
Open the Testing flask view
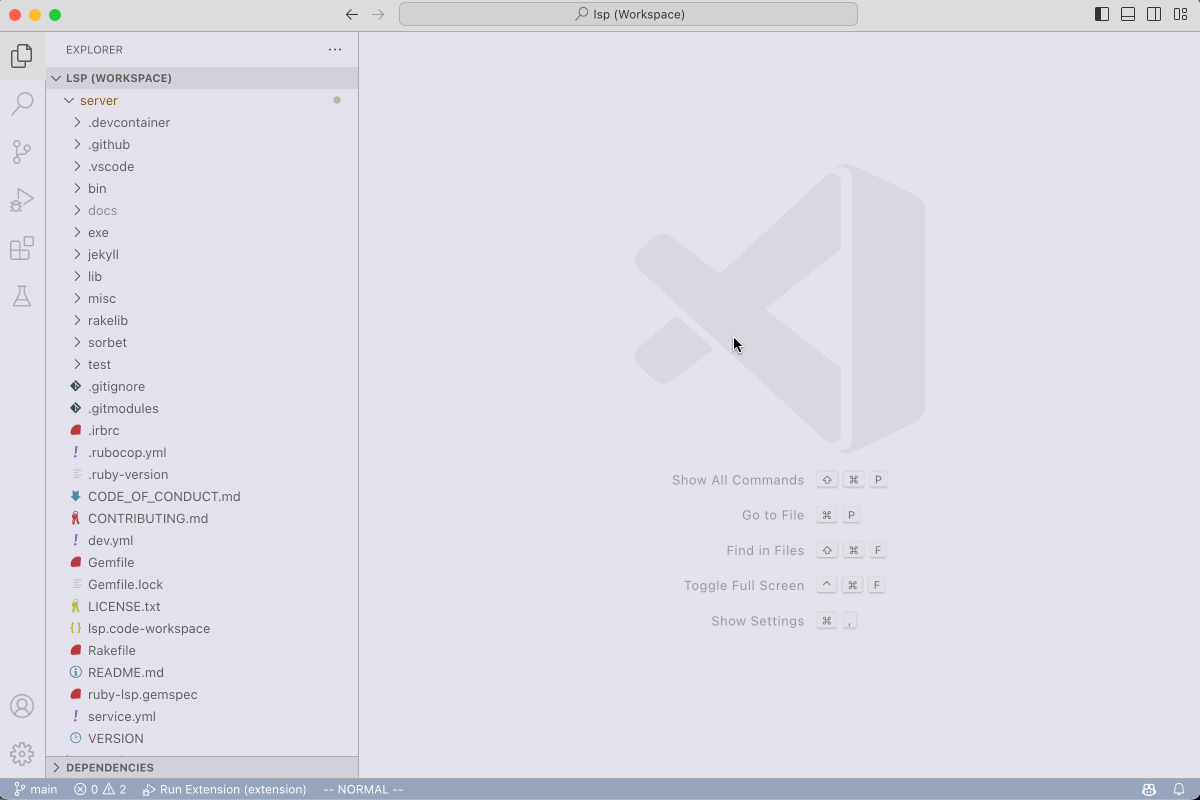point(22,296)
